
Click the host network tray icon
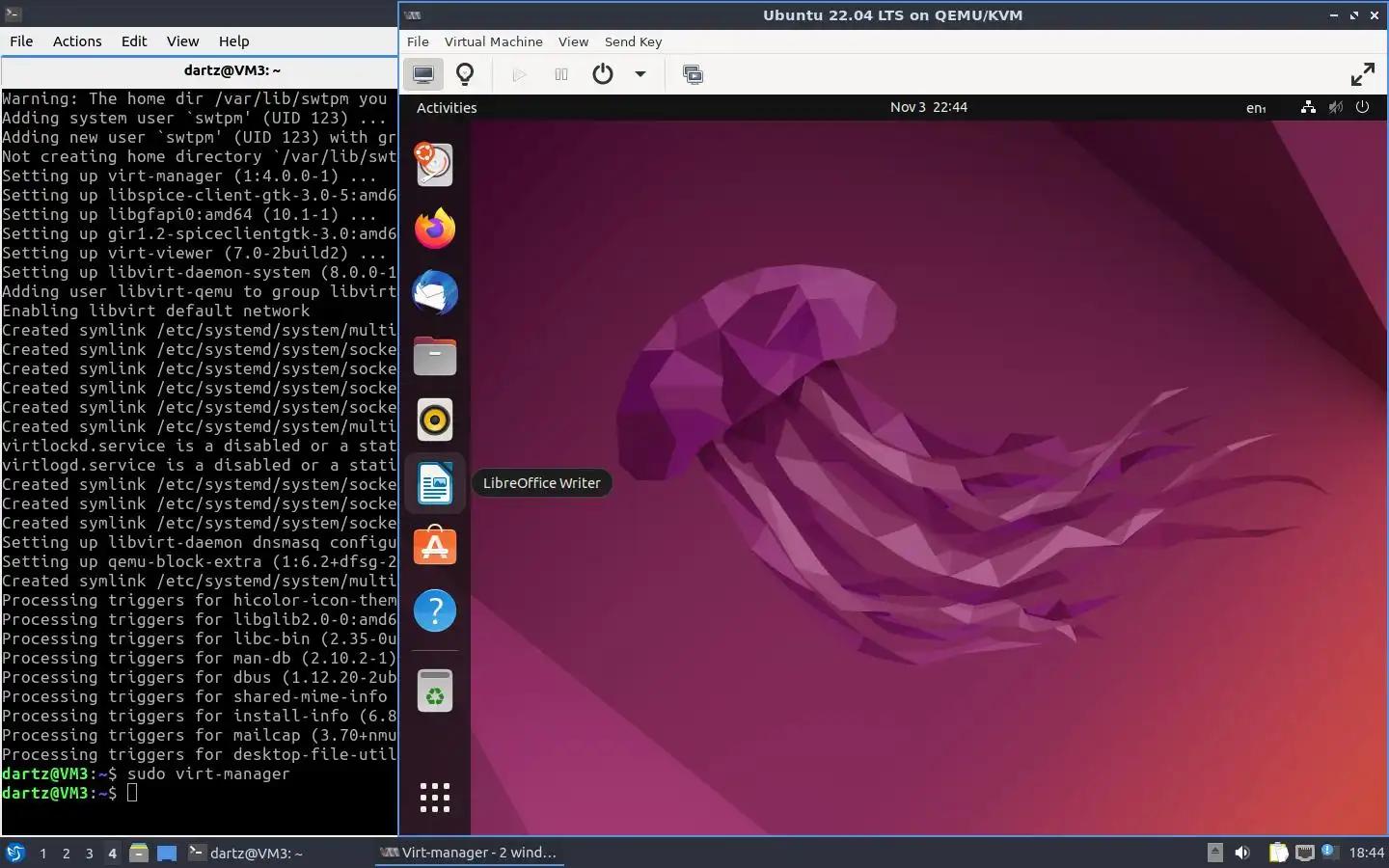tap(1304, 853)
